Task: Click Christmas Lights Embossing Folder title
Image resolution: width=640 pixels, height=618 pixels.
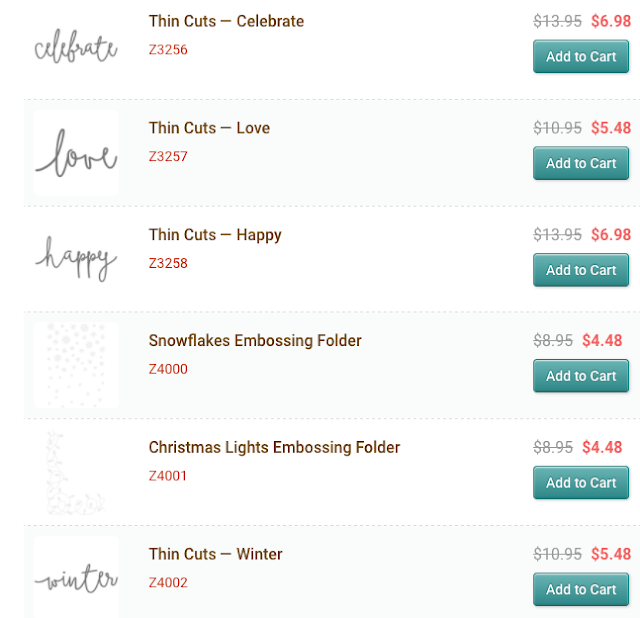Action: pyautogui.click(x=274, y=448)
